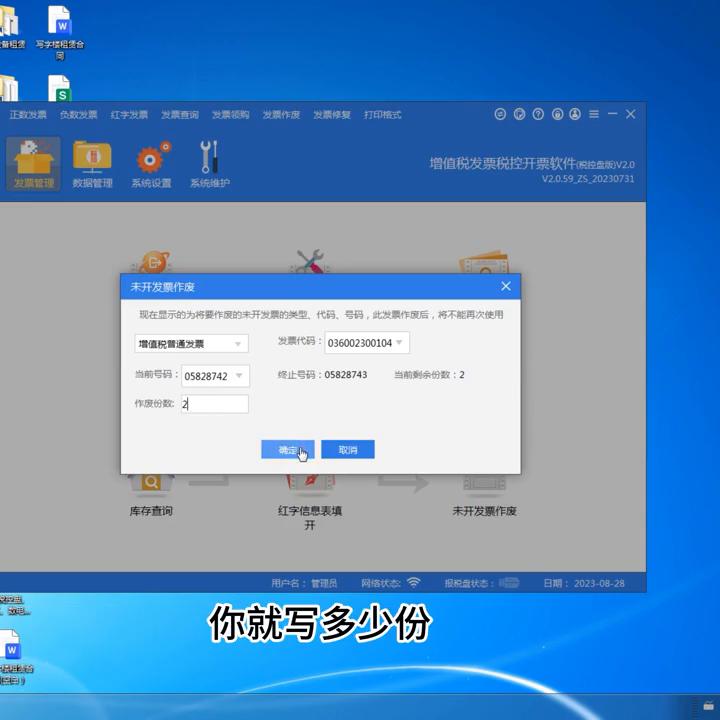720x720 pixels.
Task: Click the second circular icon beside help
Action: click(x=519, y=114)
